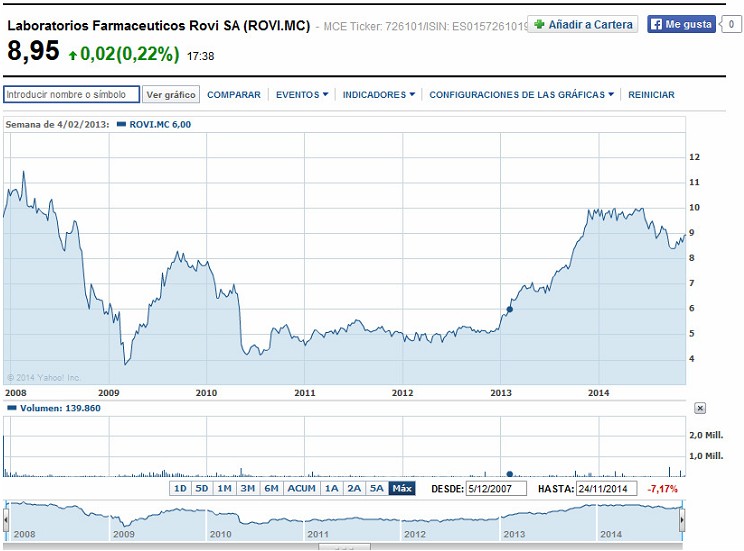This screenshot has height=551, width=744.
Task: Click the green plus Añadir a Cartera icon
Action: click(539, 24)
